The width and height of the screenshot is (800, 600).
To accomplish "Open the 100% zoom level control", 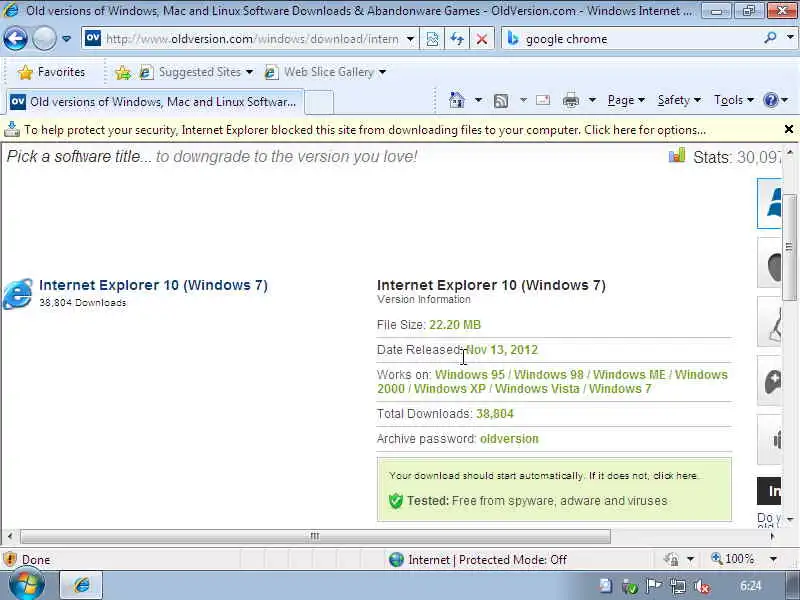I will pos(732,559).
